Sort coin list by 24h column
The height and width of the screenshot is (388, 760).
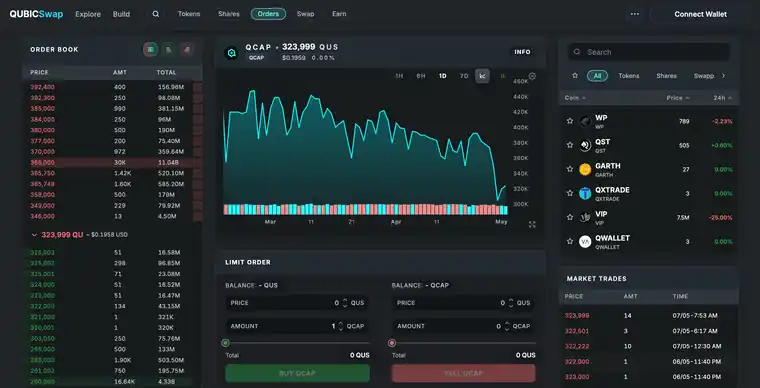tap(723, 98)
